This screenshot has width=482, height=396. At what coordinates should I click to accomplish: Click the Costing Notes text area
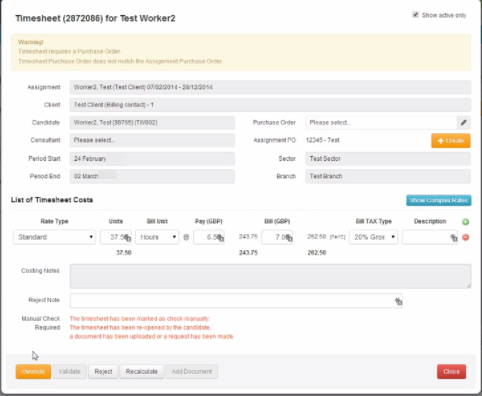tap(270, 276)
